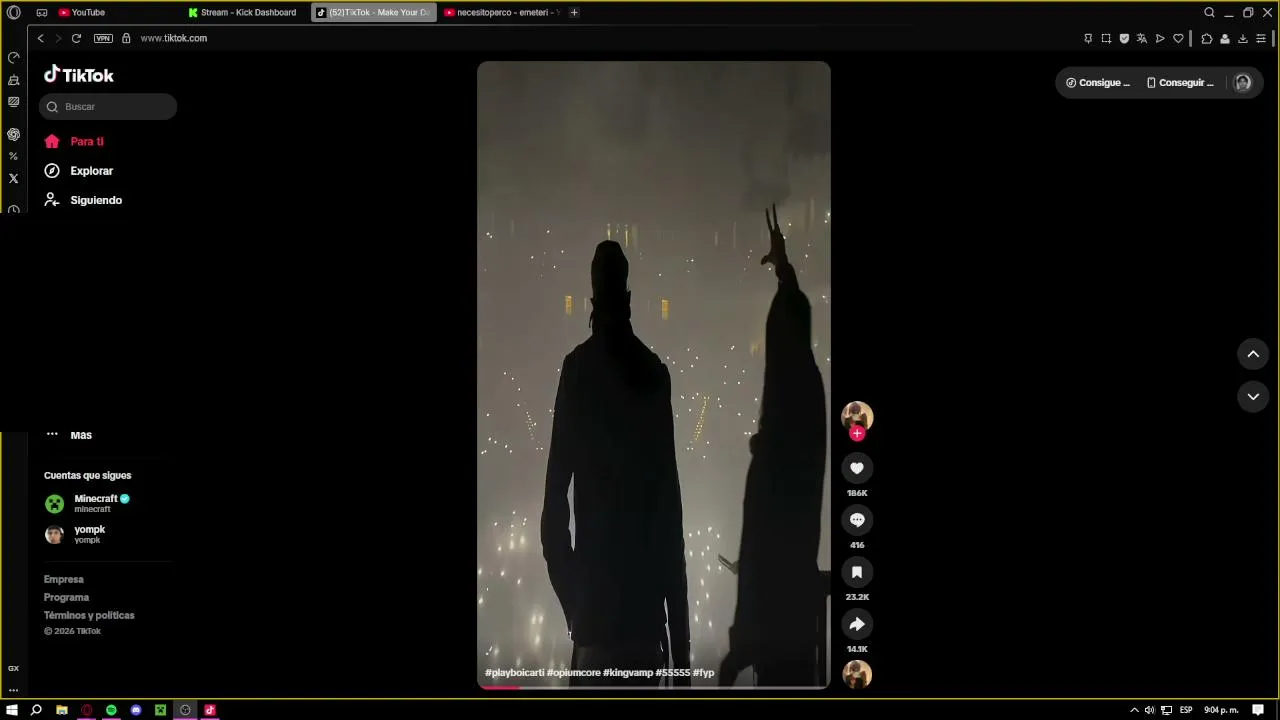Screen dimensions: 1280x720
Task: Open the Windows Start menu
Action: point(12,710)
